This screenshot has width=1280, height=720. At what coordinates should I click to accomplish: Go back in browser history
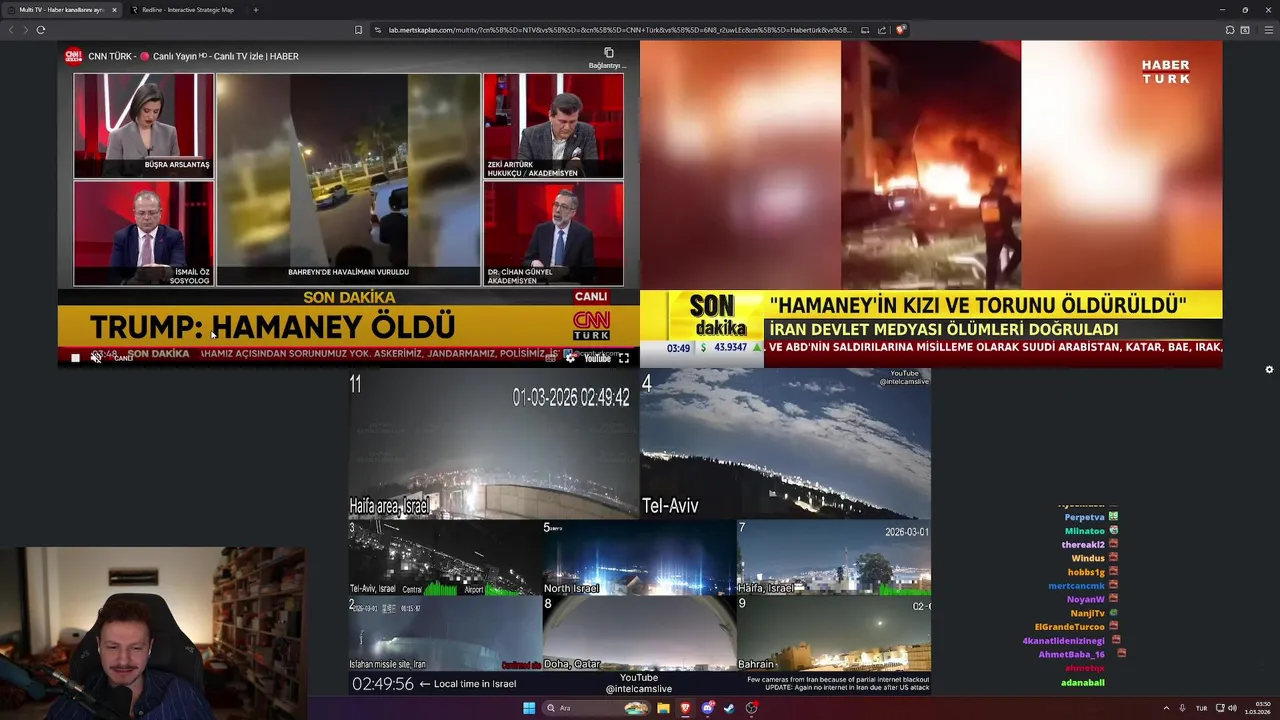12,30
